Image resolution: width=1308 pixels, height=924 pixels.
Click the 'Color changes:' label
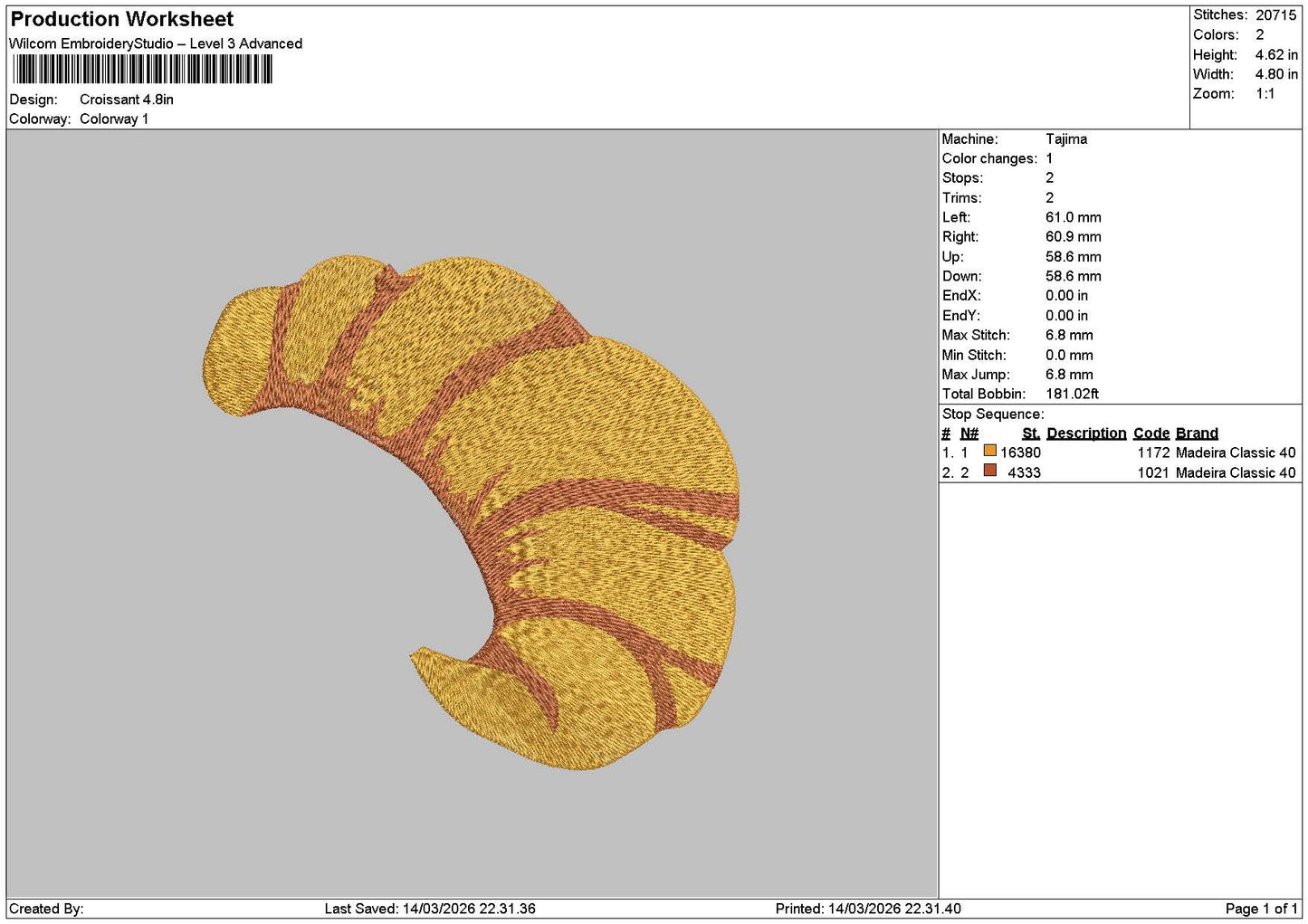(989, 158)
